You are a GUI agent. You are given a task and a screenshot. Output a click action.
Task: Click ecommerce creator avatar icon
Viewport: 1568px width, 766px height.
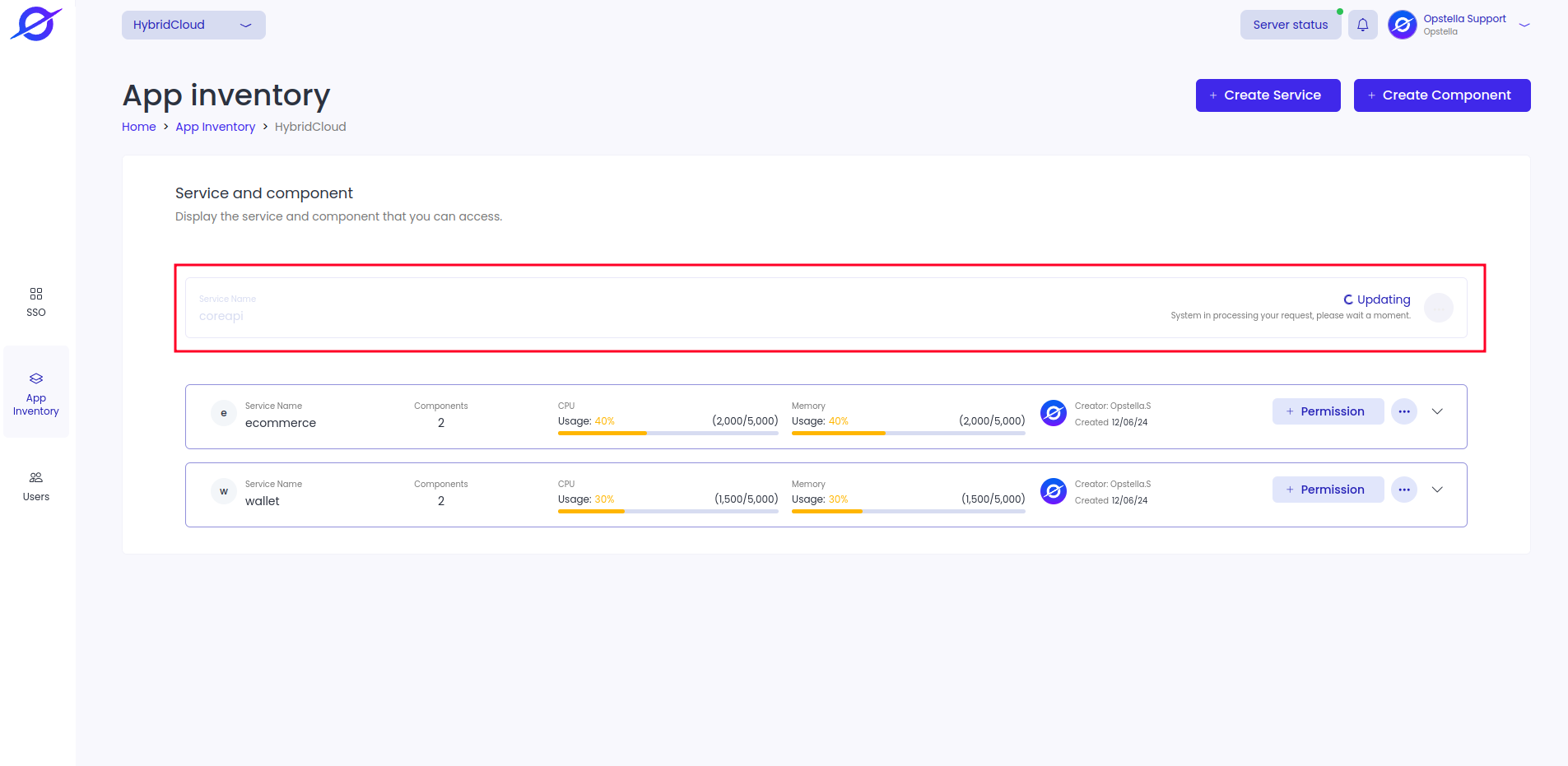1054,413
